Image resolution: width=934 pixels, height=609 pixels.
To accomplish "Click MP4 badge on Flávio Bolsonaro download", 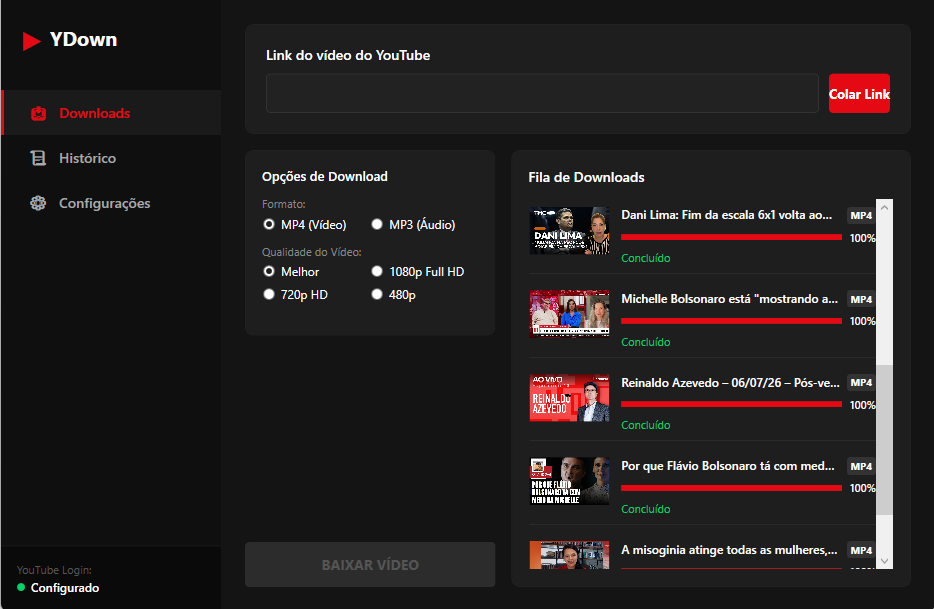I will (861, 467).
